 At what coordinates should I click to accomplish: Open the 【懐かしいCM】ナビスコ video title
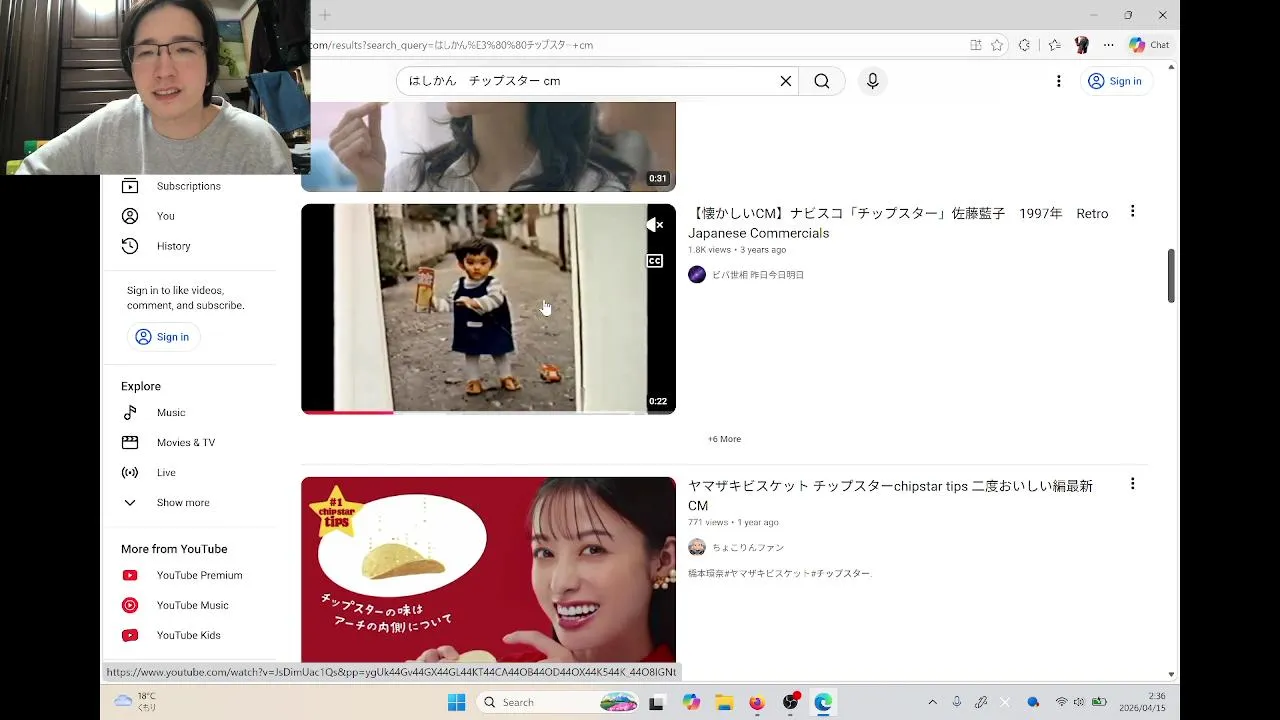[x=898, y=223]
